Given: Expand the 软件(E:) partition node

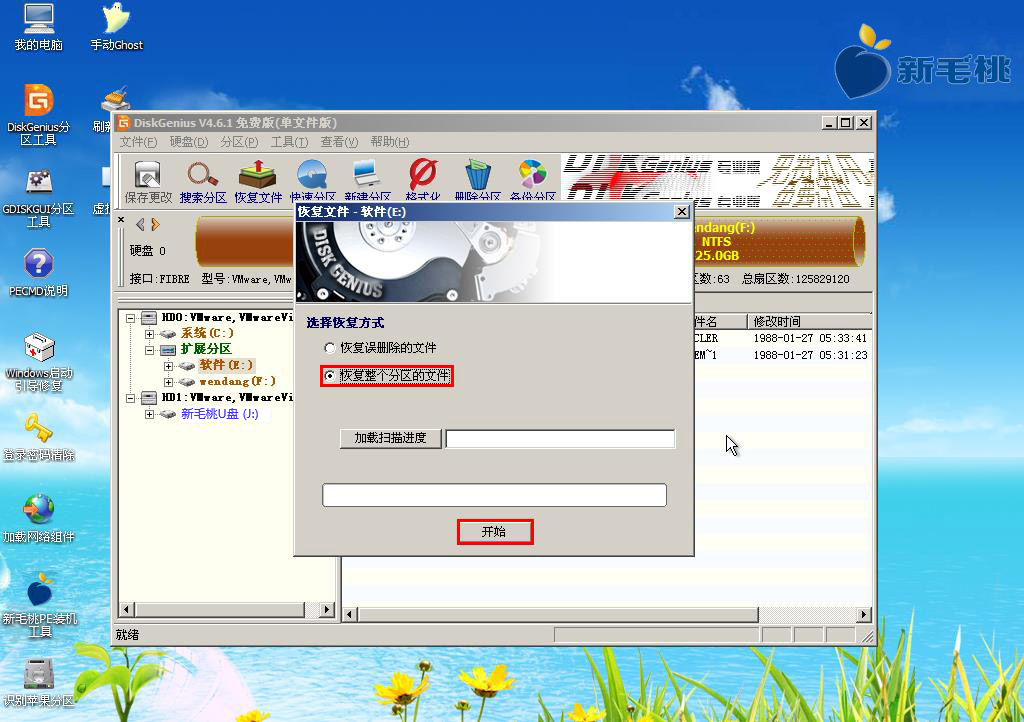Looking at the screenshot, I should tap(168, 366).
